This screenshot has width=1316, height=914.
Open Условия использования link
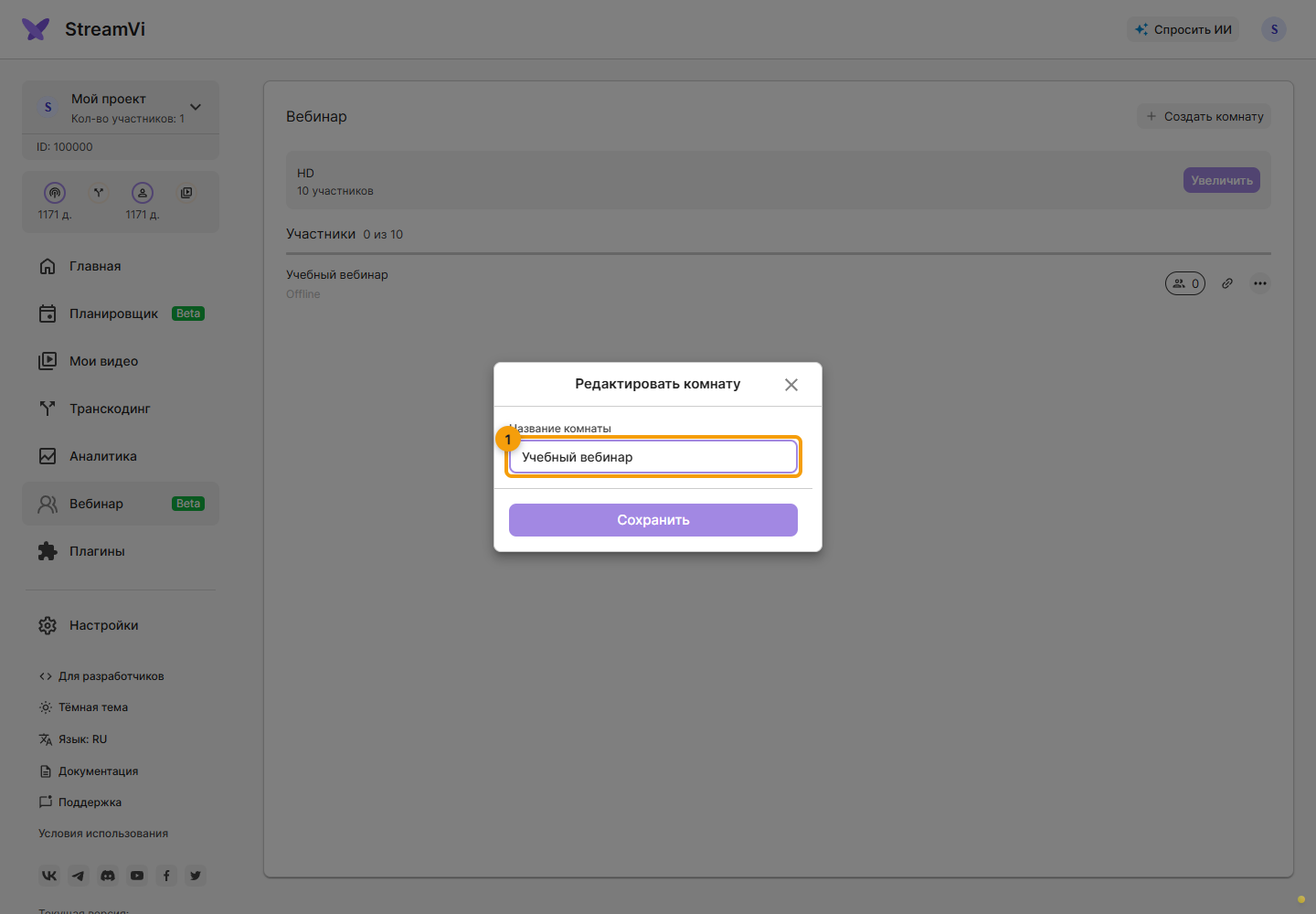point(103,834)
